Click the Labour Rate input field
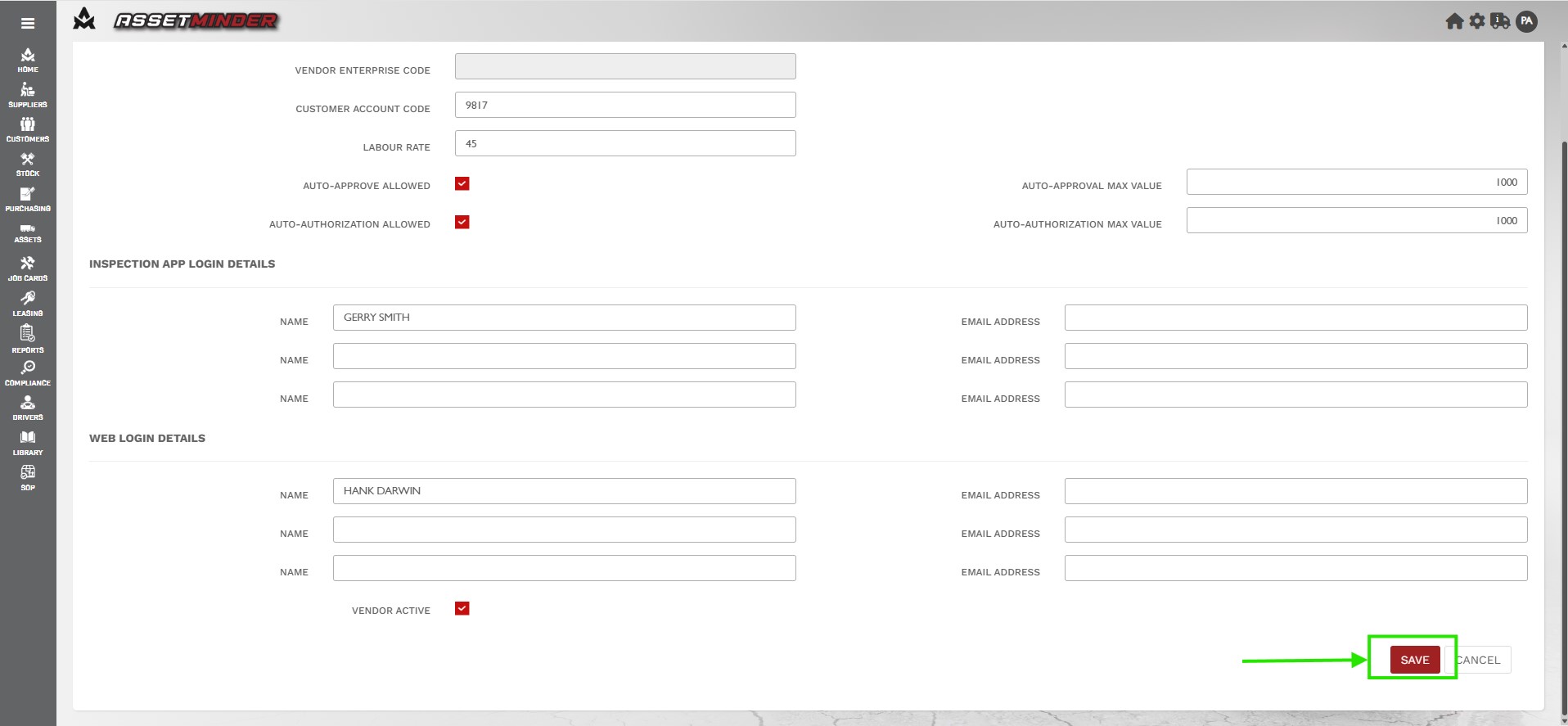This screenshot has width=1568, height=726. pyautogui.click(x=625, y=143)
